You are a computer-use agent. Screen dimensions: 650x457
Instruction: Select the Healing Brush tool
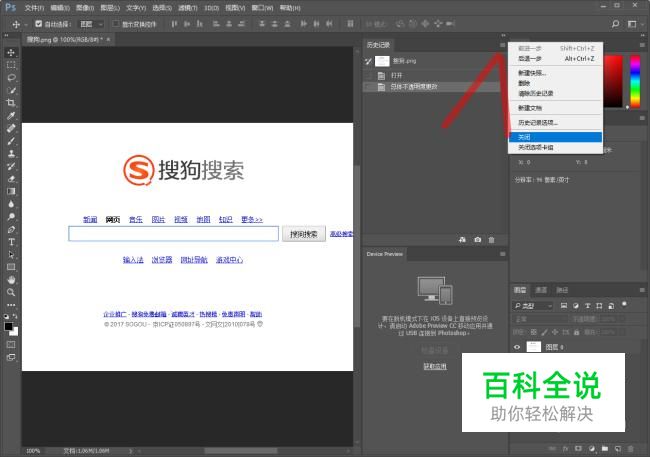[11, 128]
